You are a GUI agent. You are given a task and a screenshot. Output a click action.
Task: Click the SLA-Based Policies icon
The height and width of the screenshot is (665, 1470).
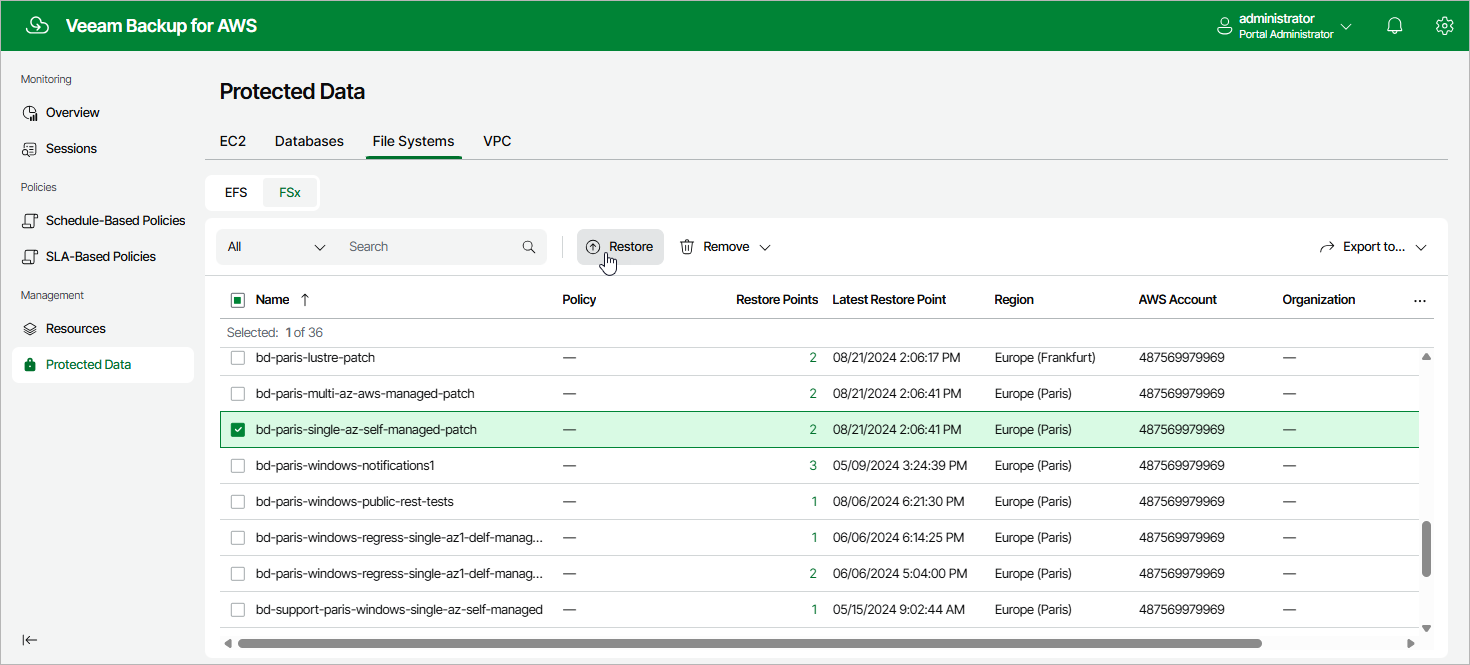tap(30, 257)
